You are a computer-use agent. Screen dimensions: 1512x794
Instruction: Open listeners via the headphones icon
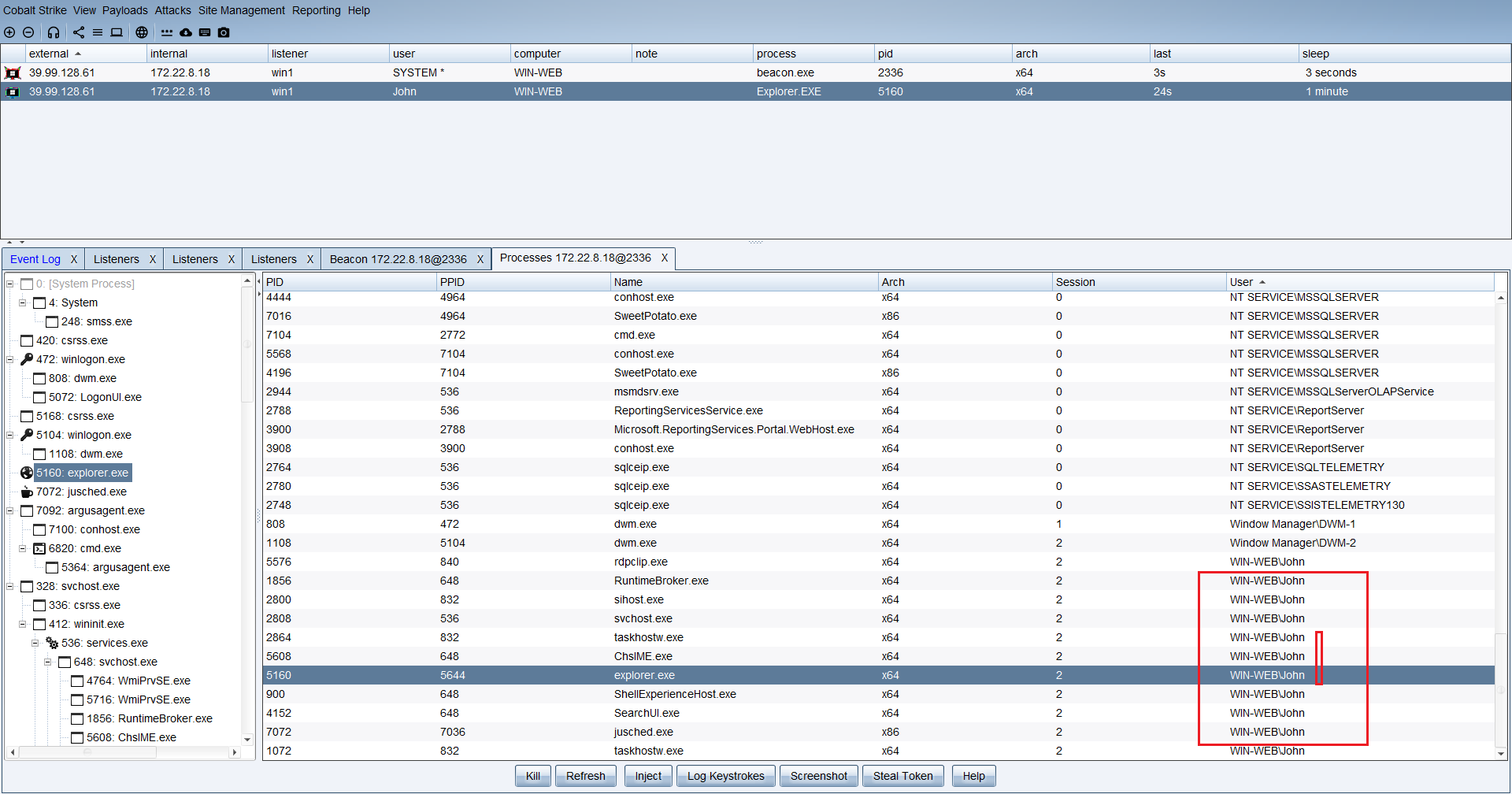point(54,32)
